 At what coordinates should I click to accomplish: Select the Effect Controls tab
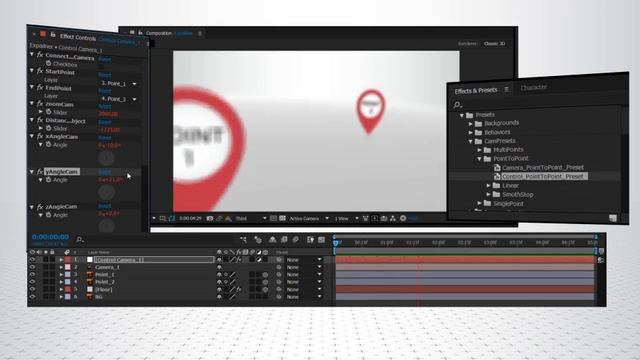point(78,37)
